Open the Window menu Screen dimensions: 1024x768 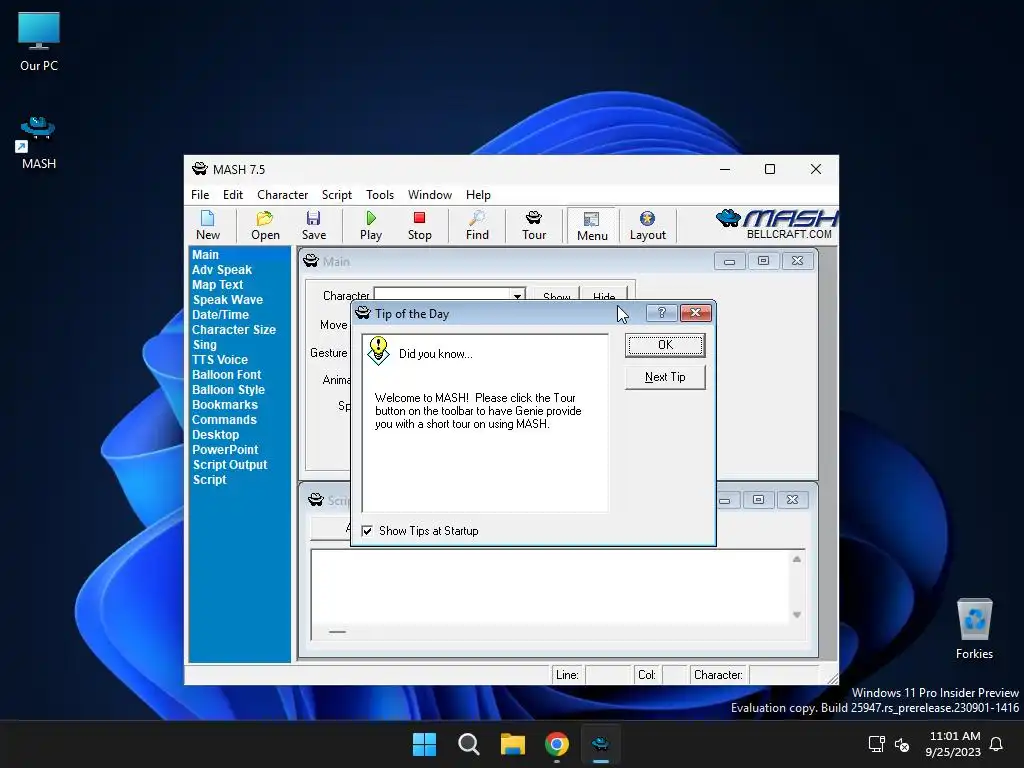[430, 195]
